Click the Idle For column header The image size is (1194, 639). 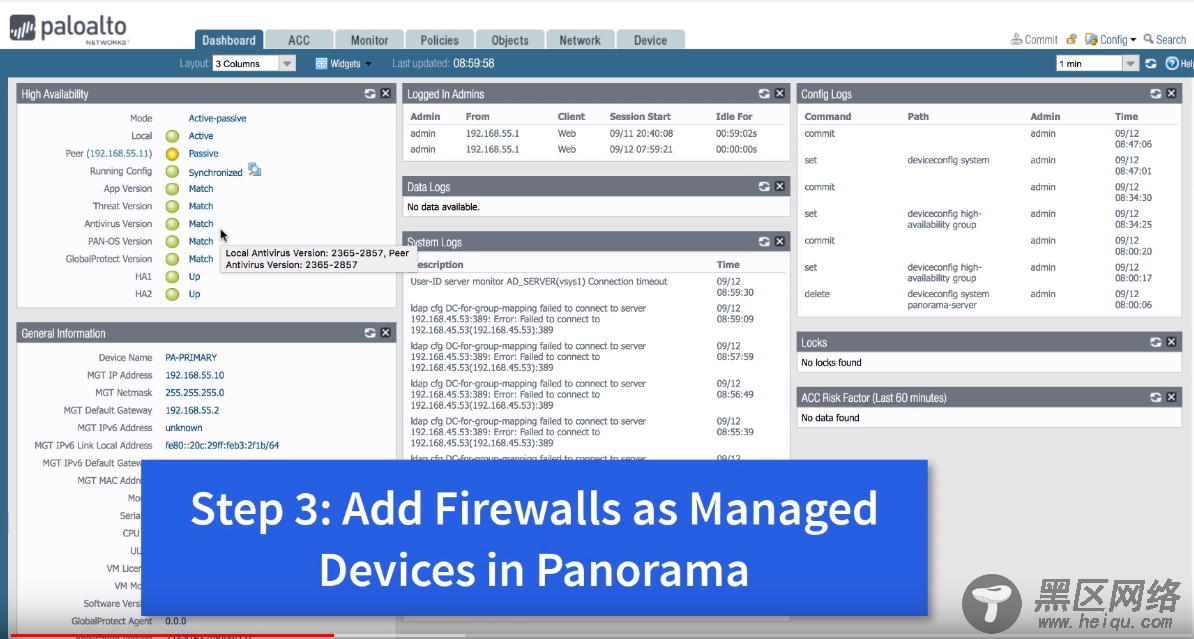click(x=734, y=117)
